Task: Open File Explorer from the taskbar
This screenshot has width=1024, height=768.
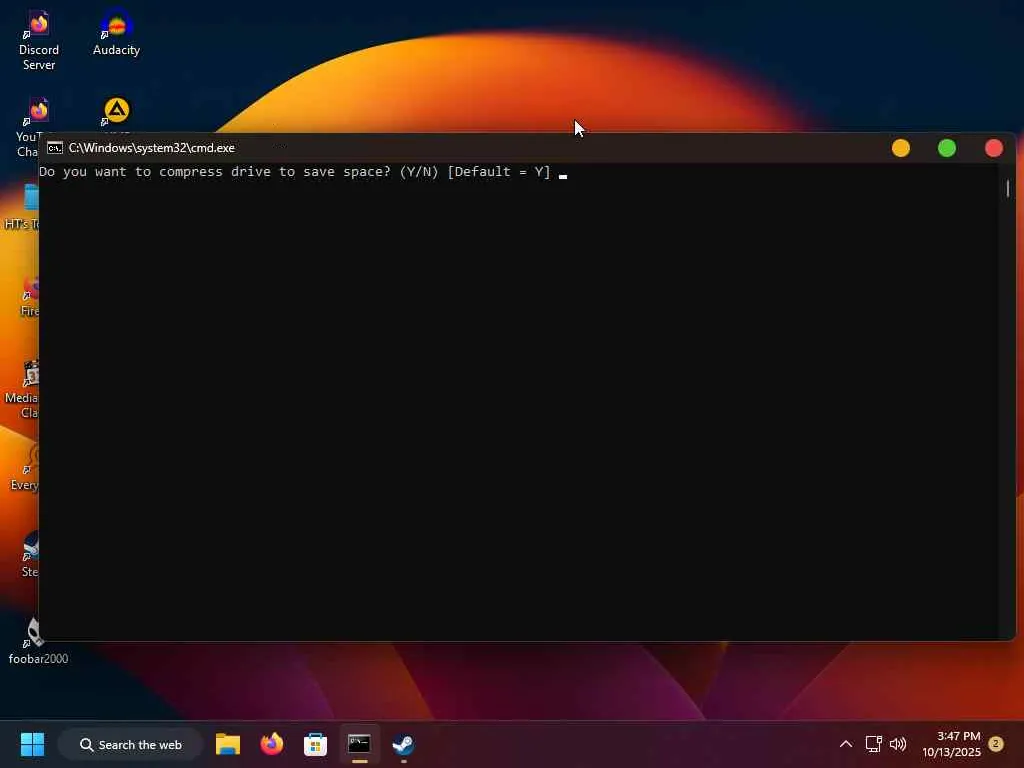Action: 228,744
